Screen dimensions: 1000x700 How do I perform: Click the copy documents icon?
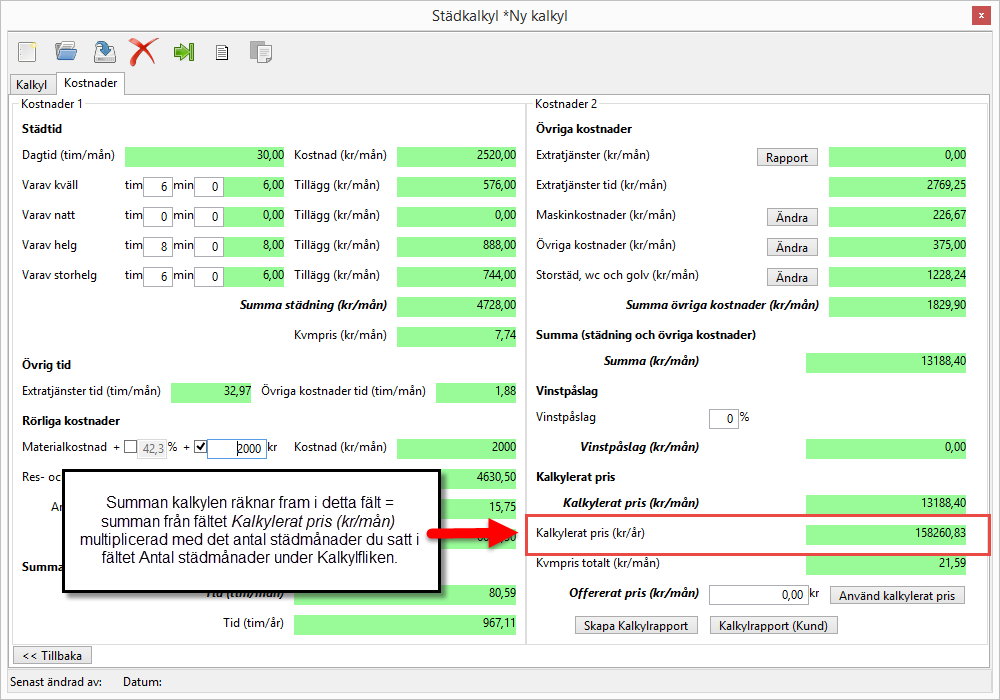coord(260,53)
